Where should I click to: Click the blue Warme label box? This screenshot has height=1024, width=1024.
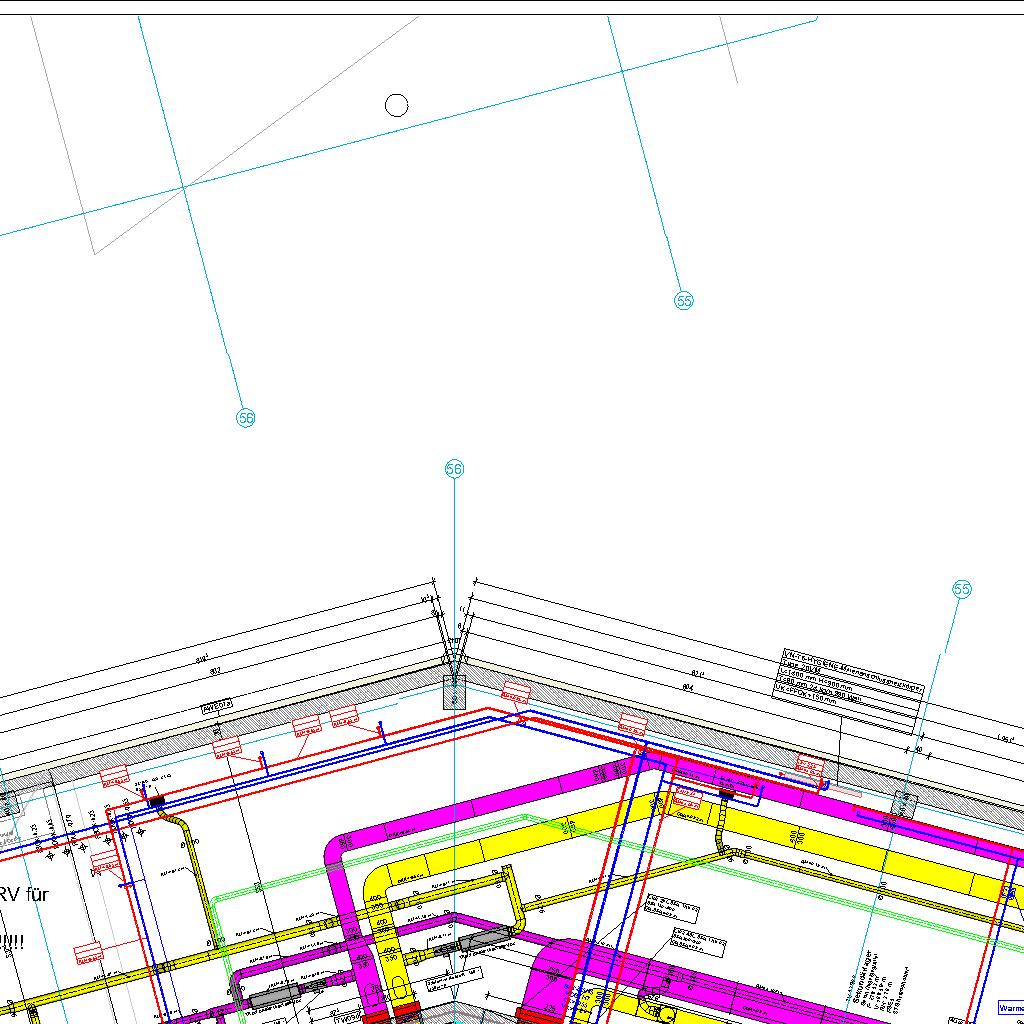1010,1008
